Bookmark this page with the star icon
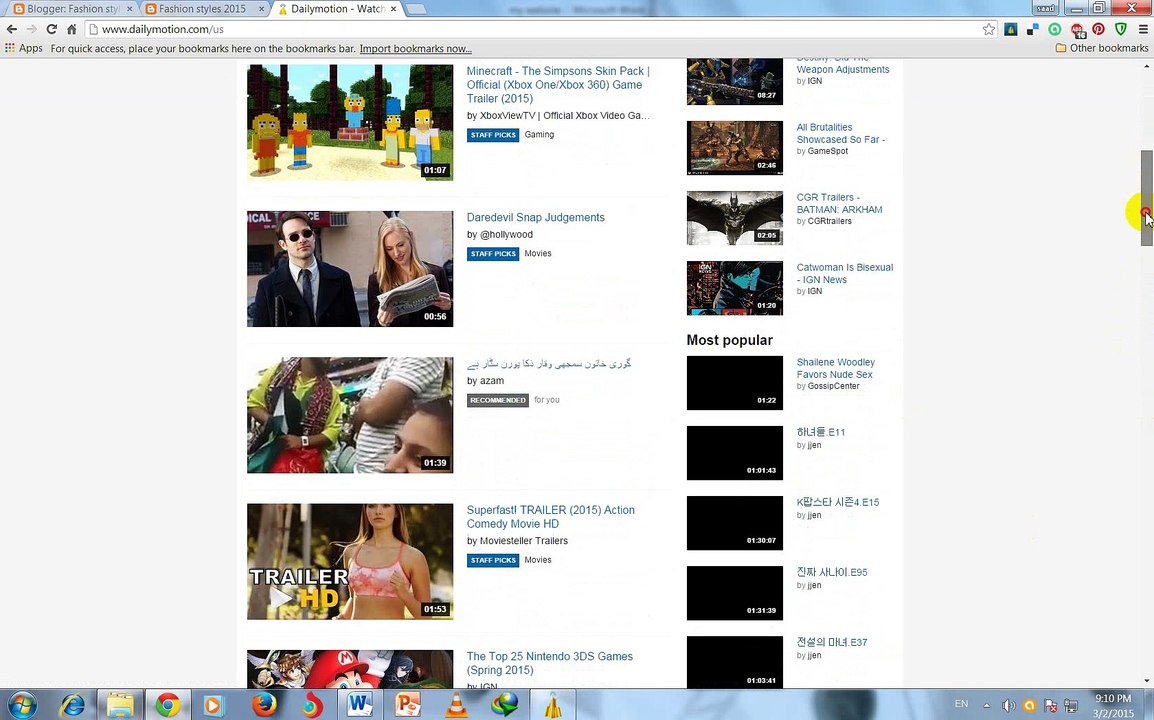1154x720 pixels. 988,29
